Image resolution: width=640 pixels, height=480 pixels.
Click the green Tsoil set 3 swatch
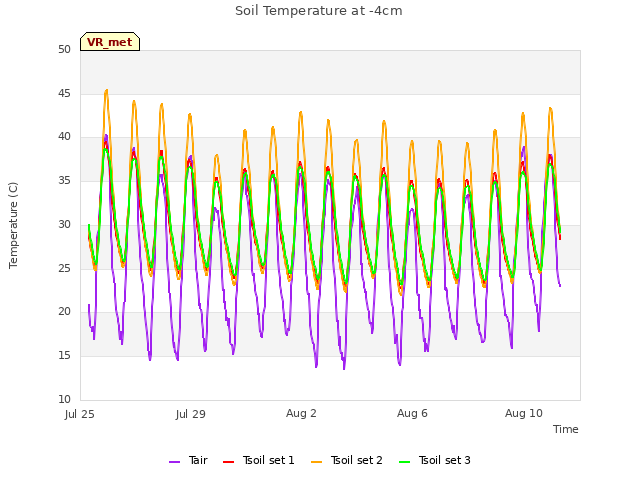(404, 462)
